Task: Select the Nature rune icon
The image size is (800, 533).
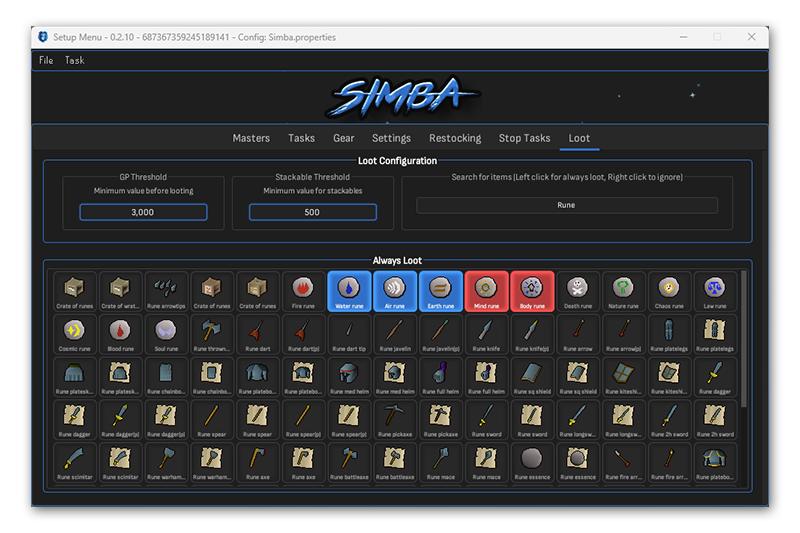Action: (624, 291)
